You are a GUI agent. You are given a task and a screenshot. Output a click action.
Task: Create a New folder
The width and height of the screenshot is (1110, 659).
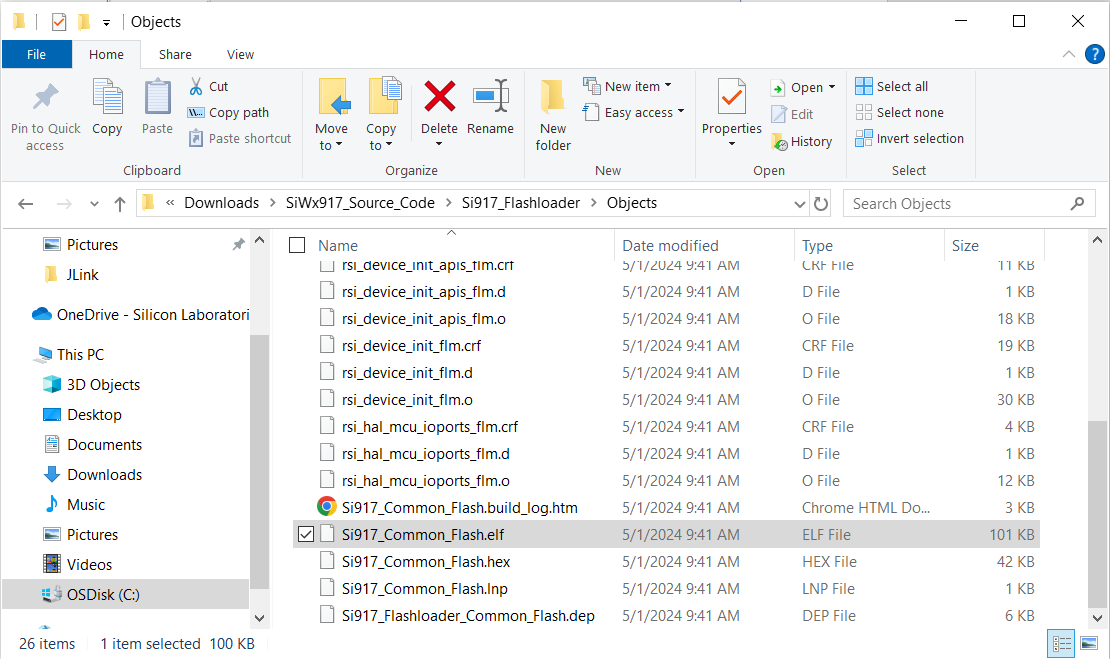click(553, 116)
